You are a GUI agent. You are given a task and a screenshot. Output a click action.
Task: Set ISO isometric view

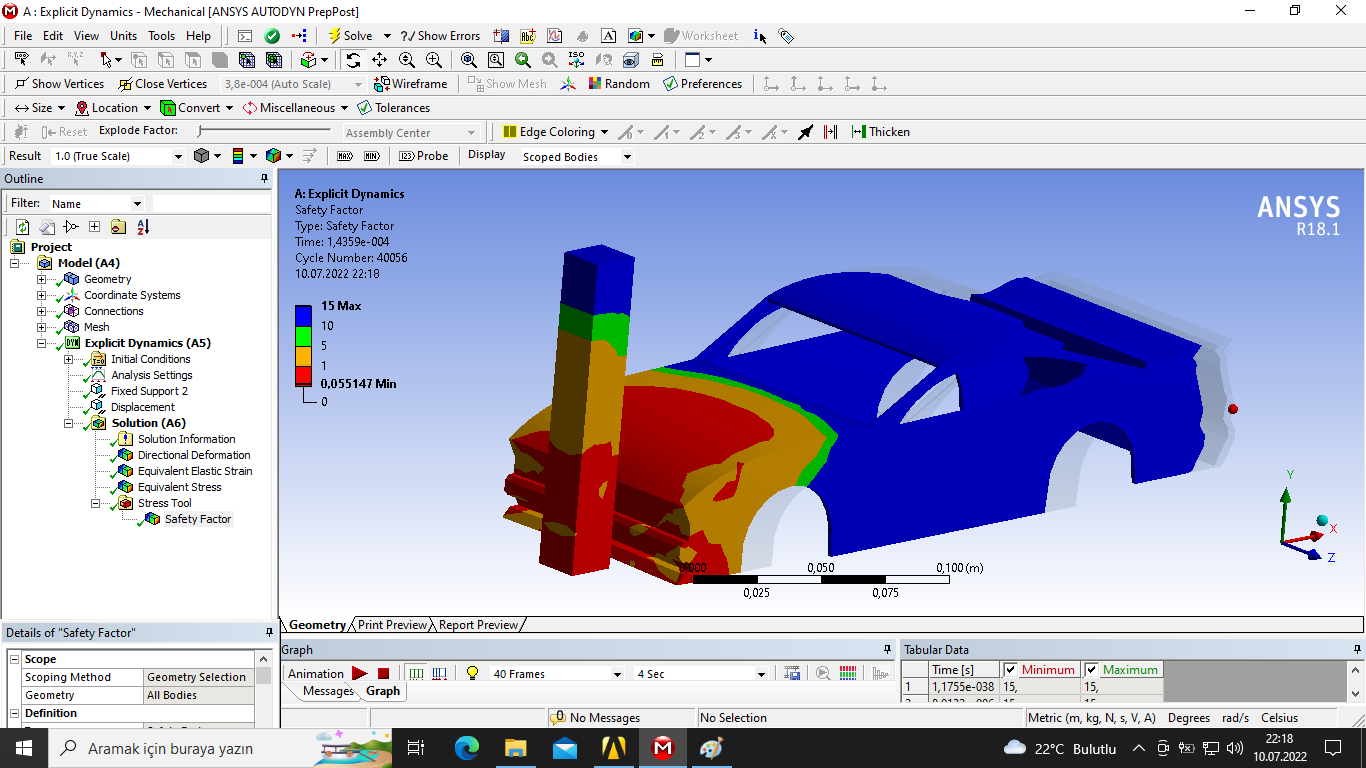[x=576, y=60]
